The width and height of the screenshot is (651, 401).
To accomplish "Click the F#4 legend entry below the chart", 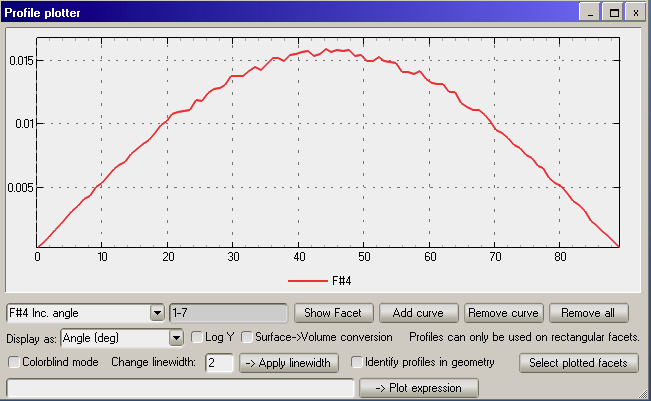I will pyautogui.click(x=328, y=281).
